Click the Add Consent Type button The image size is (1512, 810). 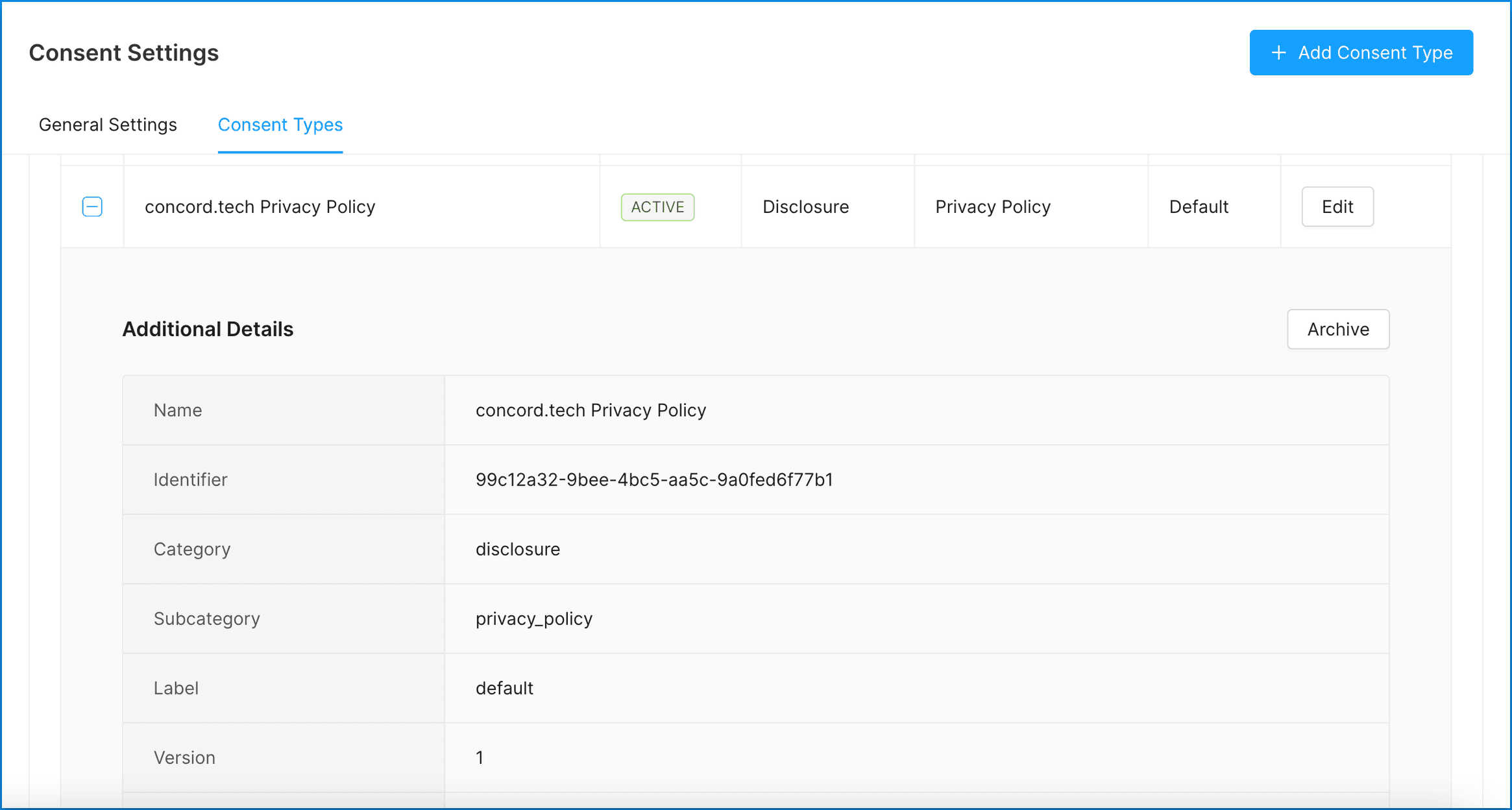point(1361,53)
